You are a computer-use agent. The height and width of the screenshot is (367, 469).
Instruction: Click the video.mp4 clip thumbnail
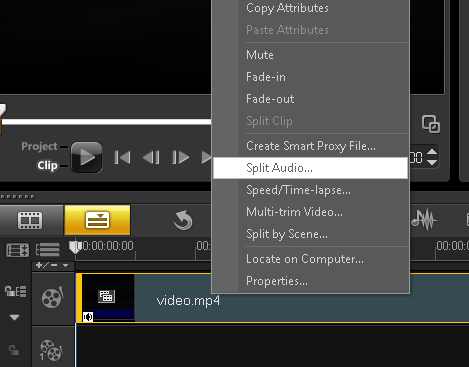coord(108,297)
